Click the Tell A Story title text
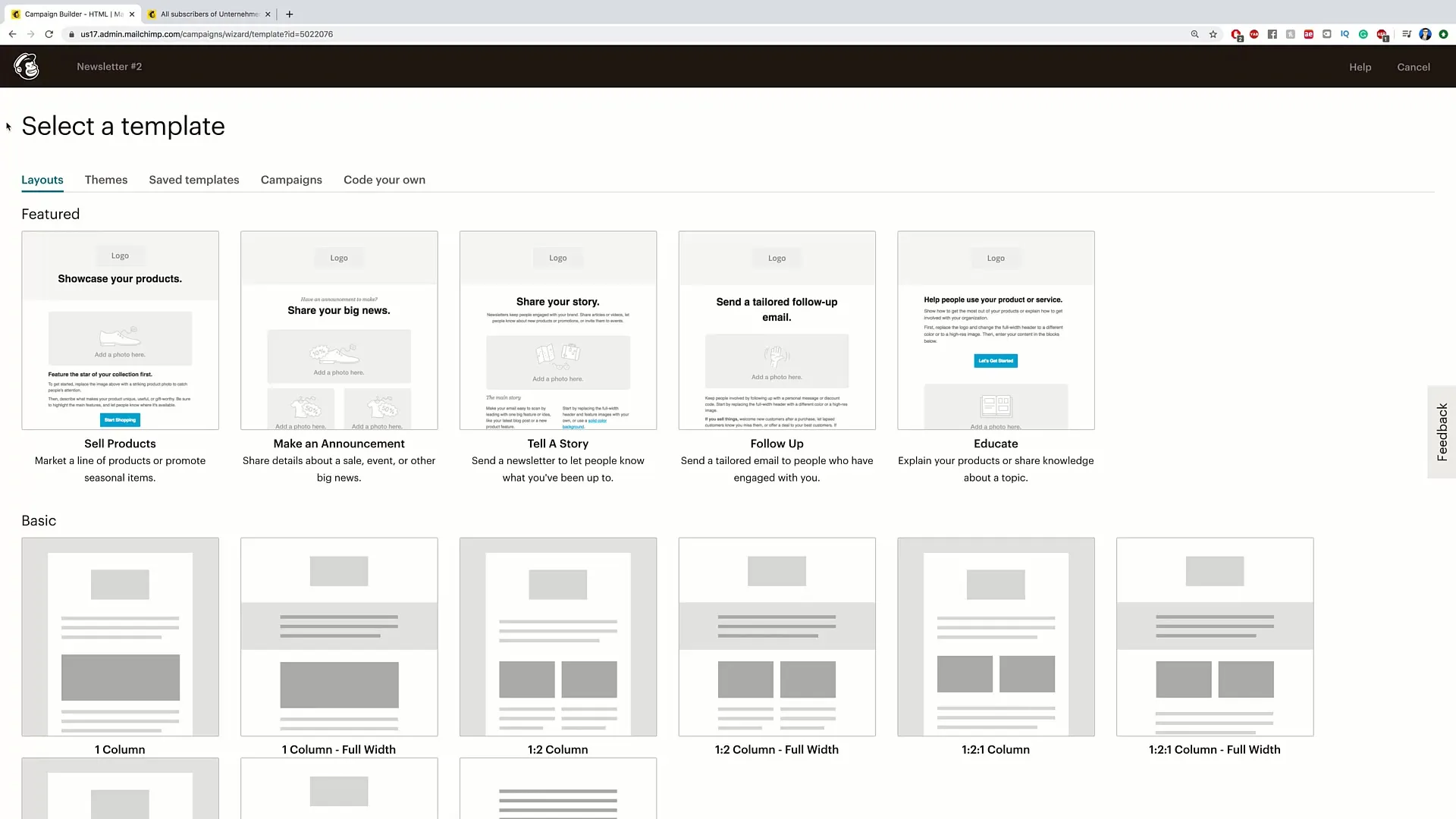The image size is (1456, 819). [558, 444]
